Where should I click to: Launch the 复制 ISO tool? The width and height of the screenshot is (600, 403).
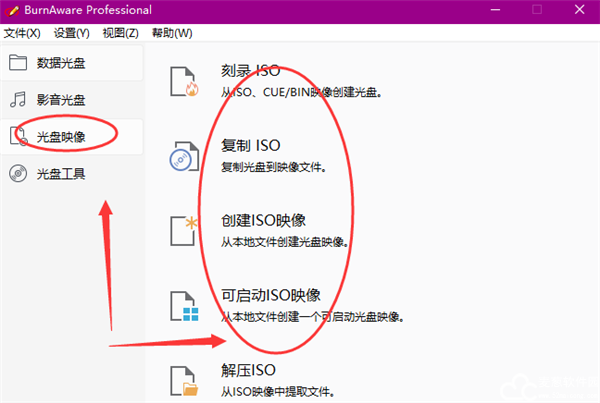pos(251,146)
